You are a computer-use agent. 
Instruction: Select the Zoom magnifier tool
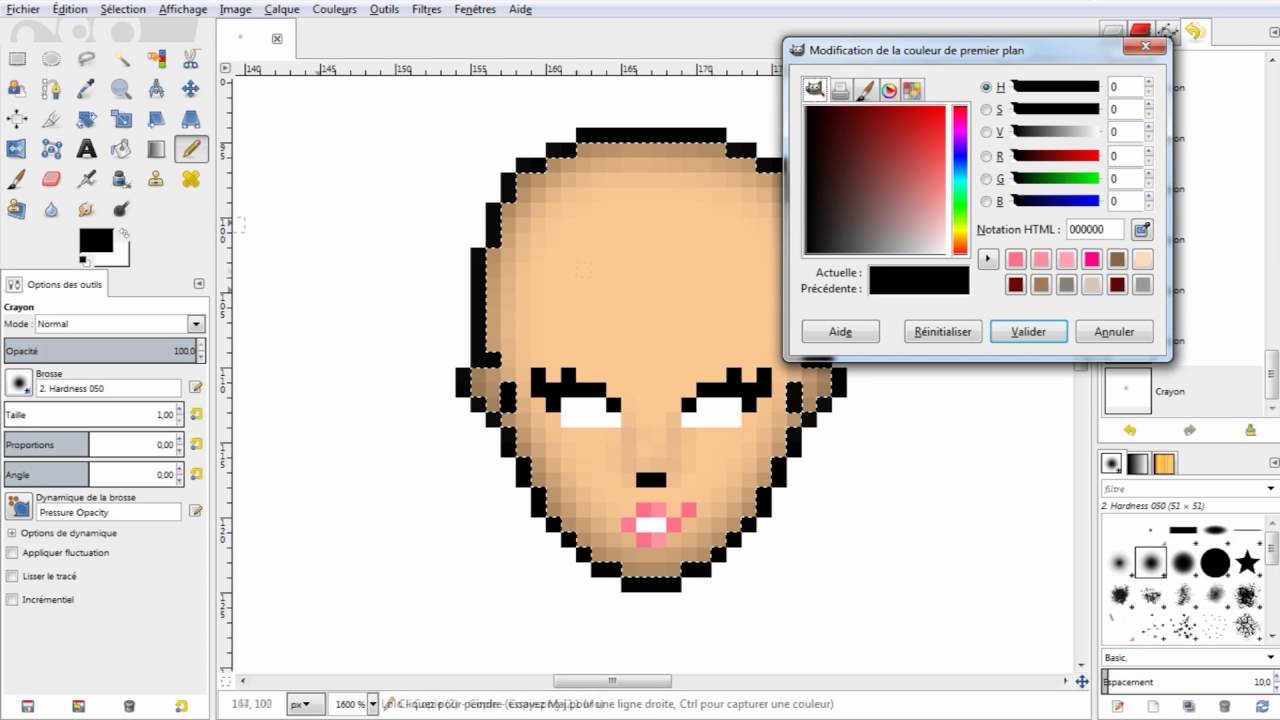tap(122, 89)
